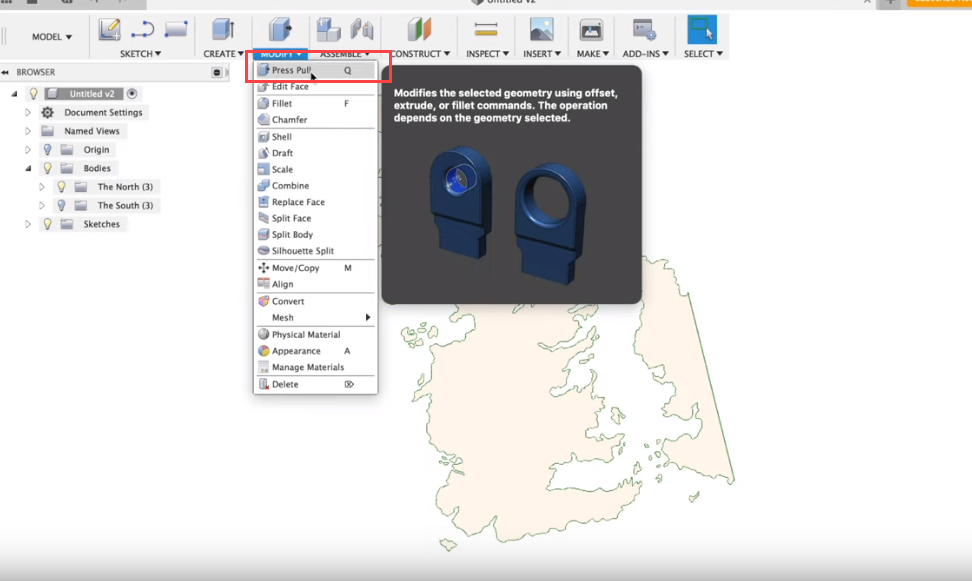Screen dimensions: 972x581
Task: Choose Edit Face from the menu
Action: coord(315,86)
